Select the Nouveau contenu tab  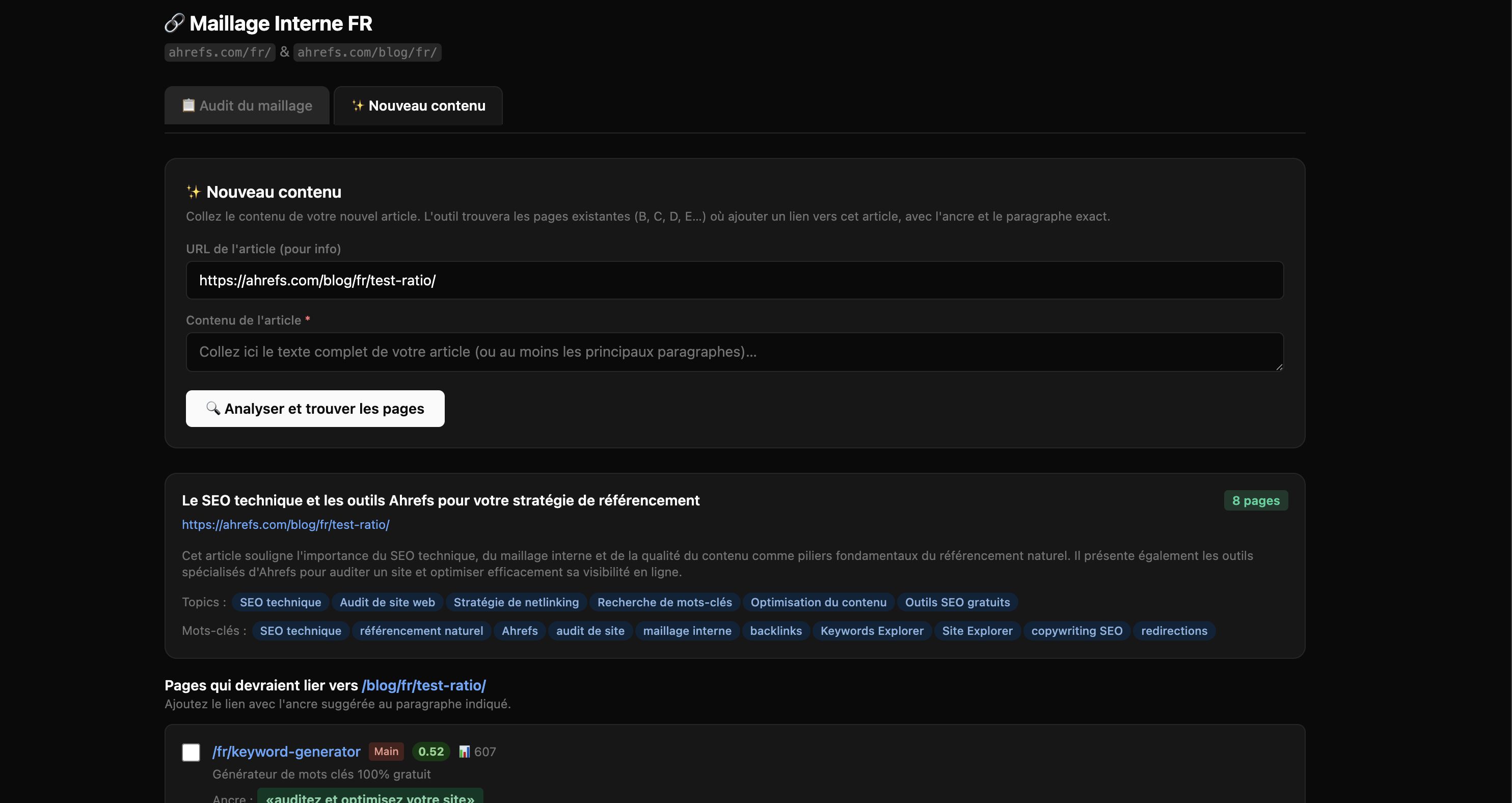pyautogui.click(x=418, y=105)
